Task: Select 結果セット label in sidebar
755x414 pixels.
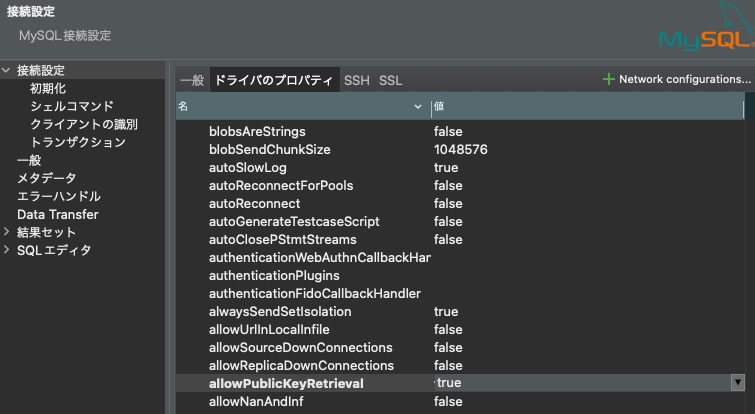Action: 46,232
